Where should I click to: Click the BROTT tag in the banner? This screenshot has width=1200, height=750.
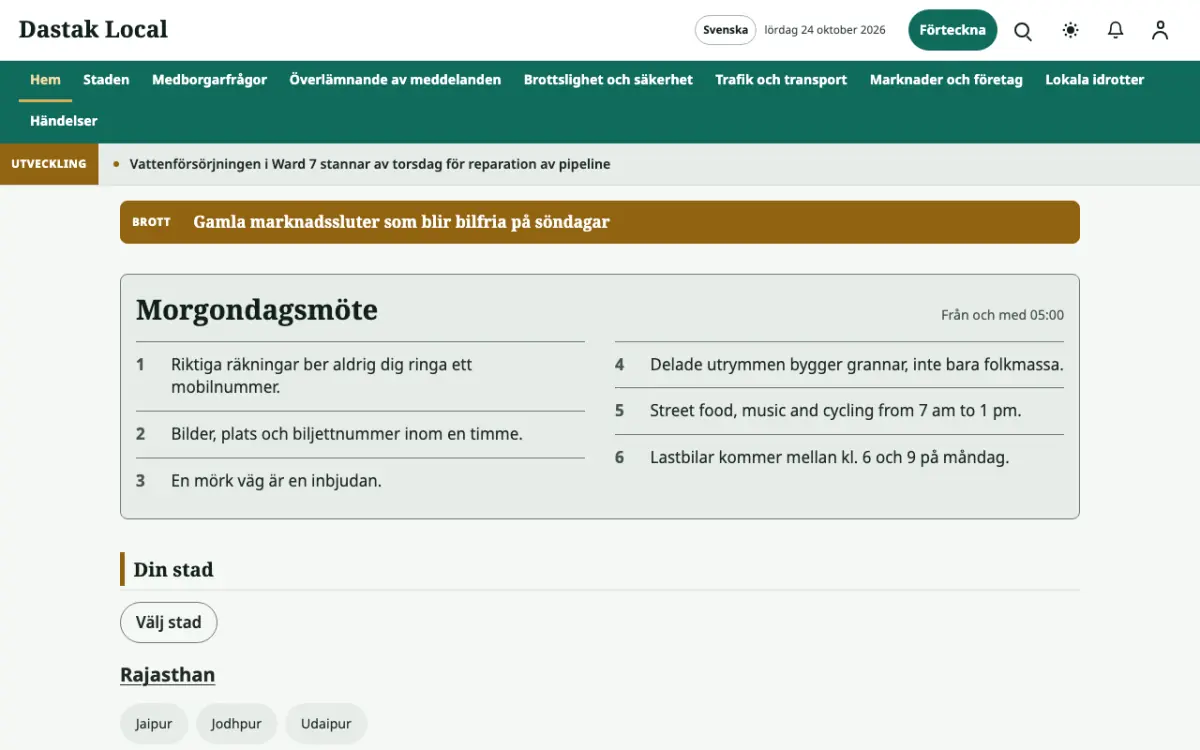coord(151,222)
